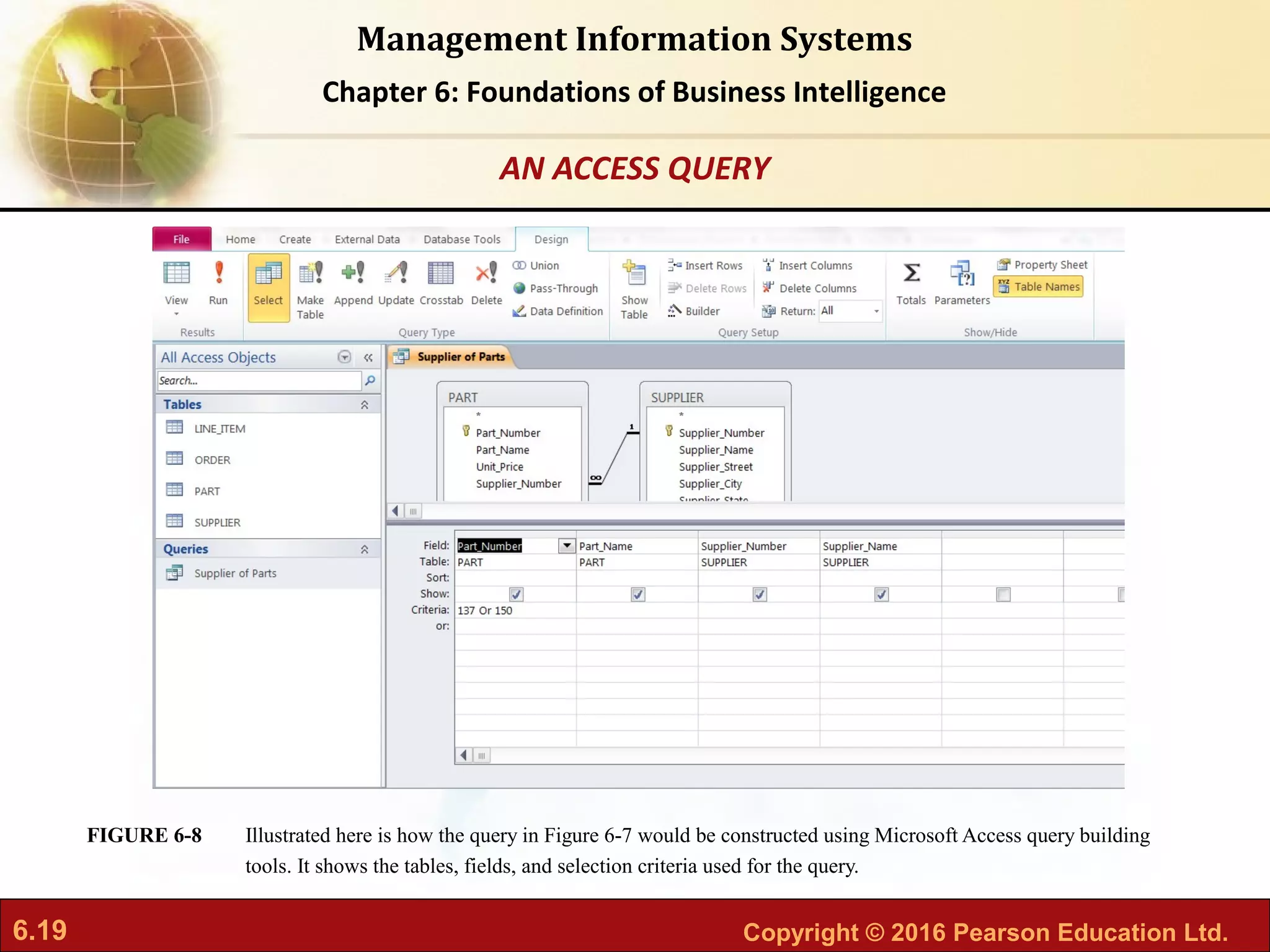Click the Part_Name field cell in grid
Viewport: 1270px width, 952px height.
coord(637,546)
